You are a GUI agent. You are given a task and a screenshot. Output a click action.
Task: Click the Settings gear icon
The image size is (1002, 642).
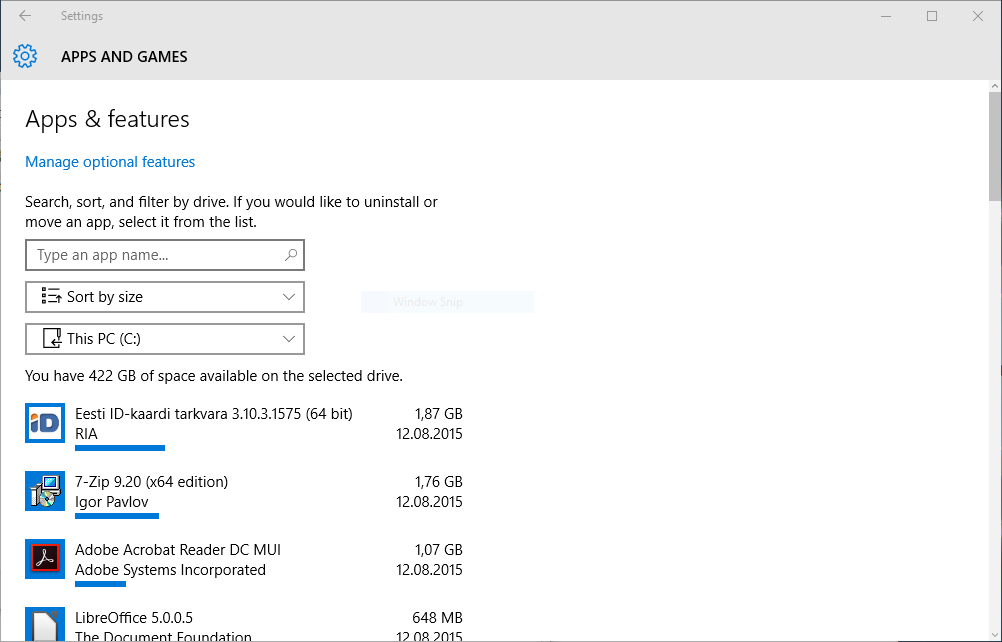tap(25, 56)
